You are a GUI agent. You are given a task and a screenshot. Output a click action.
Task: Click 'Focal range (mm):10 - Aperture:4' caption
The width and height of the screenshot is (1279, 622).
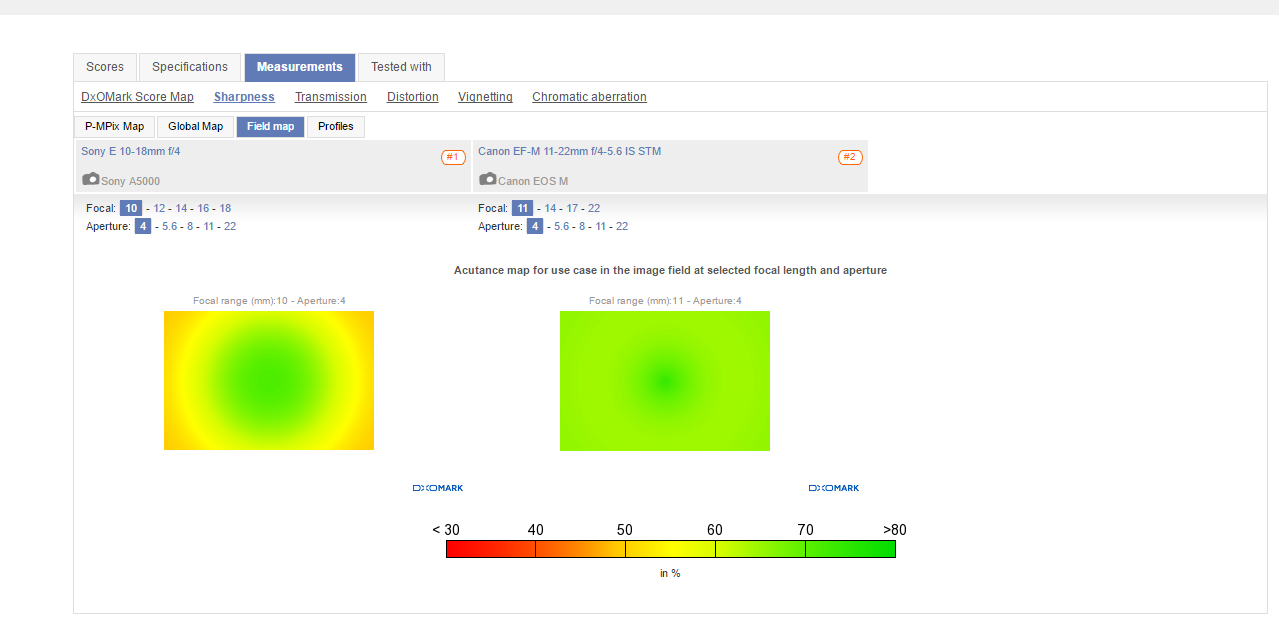coord(269,300)
